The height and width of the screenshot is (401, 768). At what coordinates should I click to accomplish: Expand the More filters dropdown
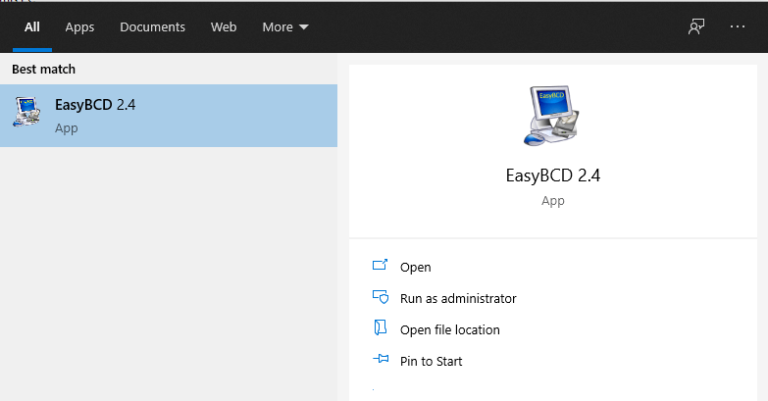point(285,27)
